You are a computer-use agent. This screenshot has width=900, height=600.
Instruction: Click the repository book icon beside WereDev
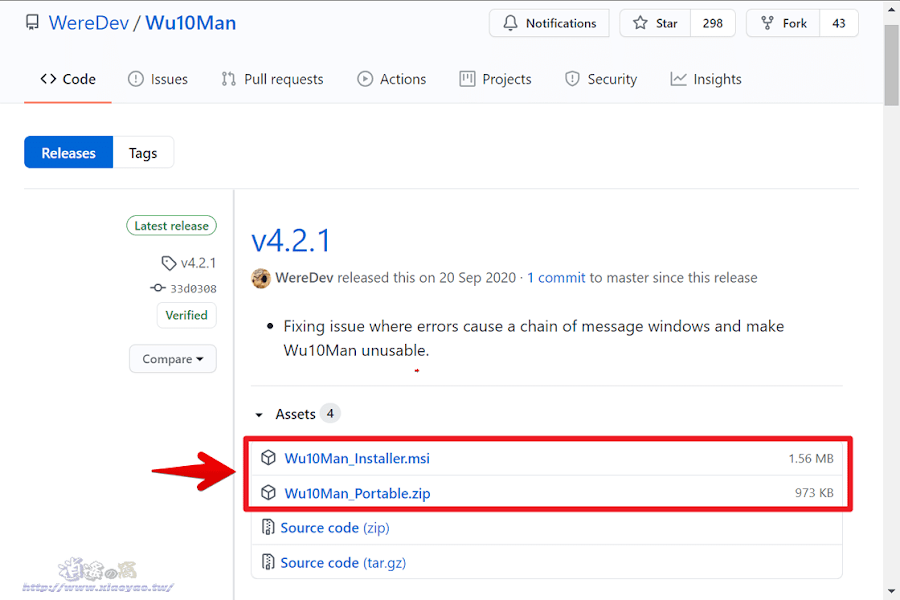click(32, 22)
